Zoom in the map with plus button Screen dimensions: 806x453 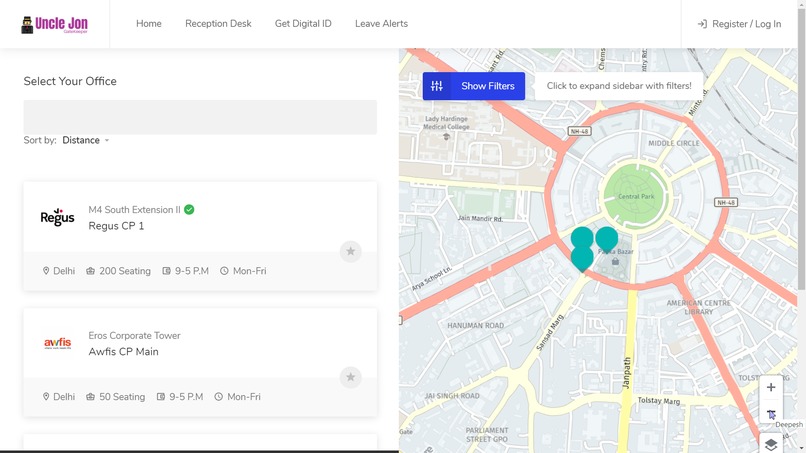click(771, 387)
